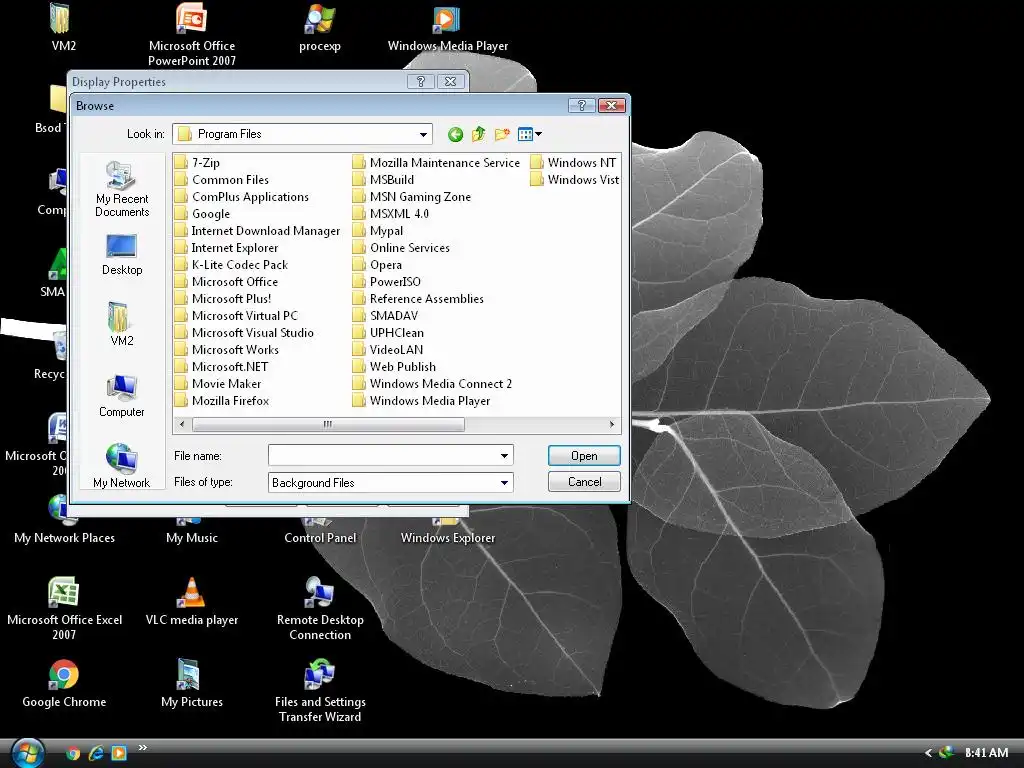
Task: Select the MSBuild folder
Action: (383, 180)
